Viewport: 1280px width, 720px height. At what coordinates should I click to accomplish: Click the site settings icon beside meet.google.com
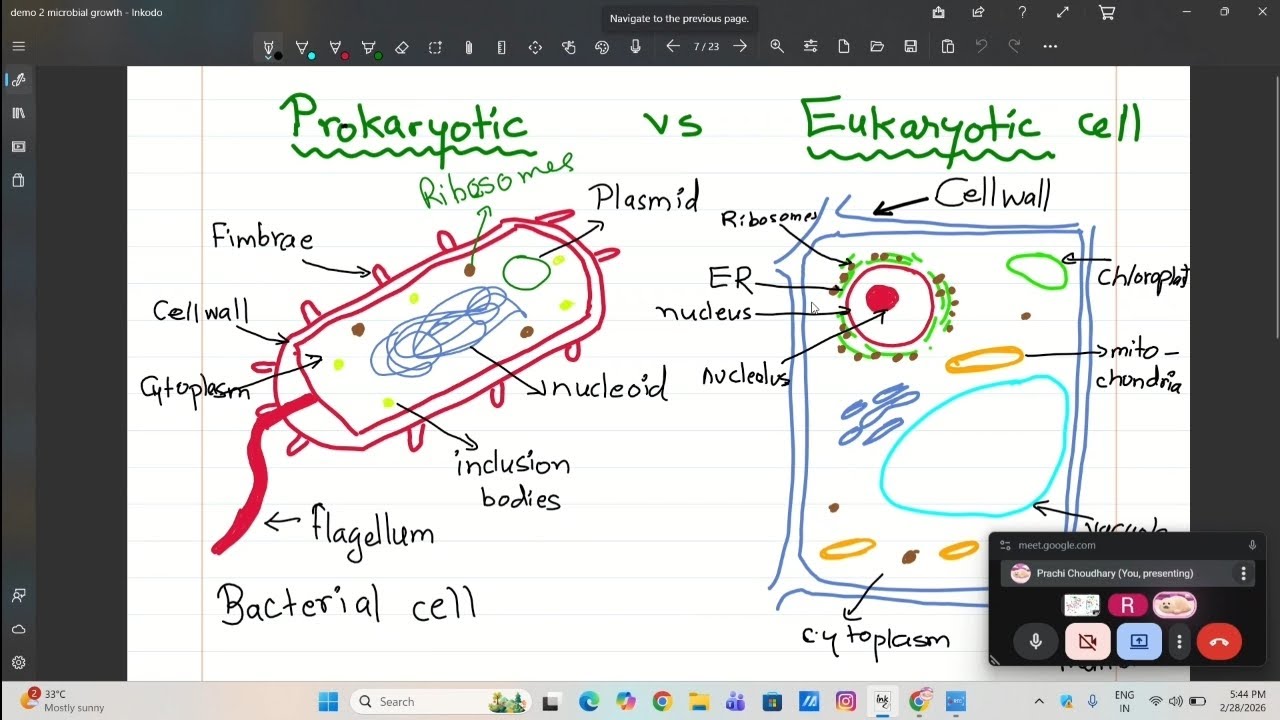[1005, 545]
